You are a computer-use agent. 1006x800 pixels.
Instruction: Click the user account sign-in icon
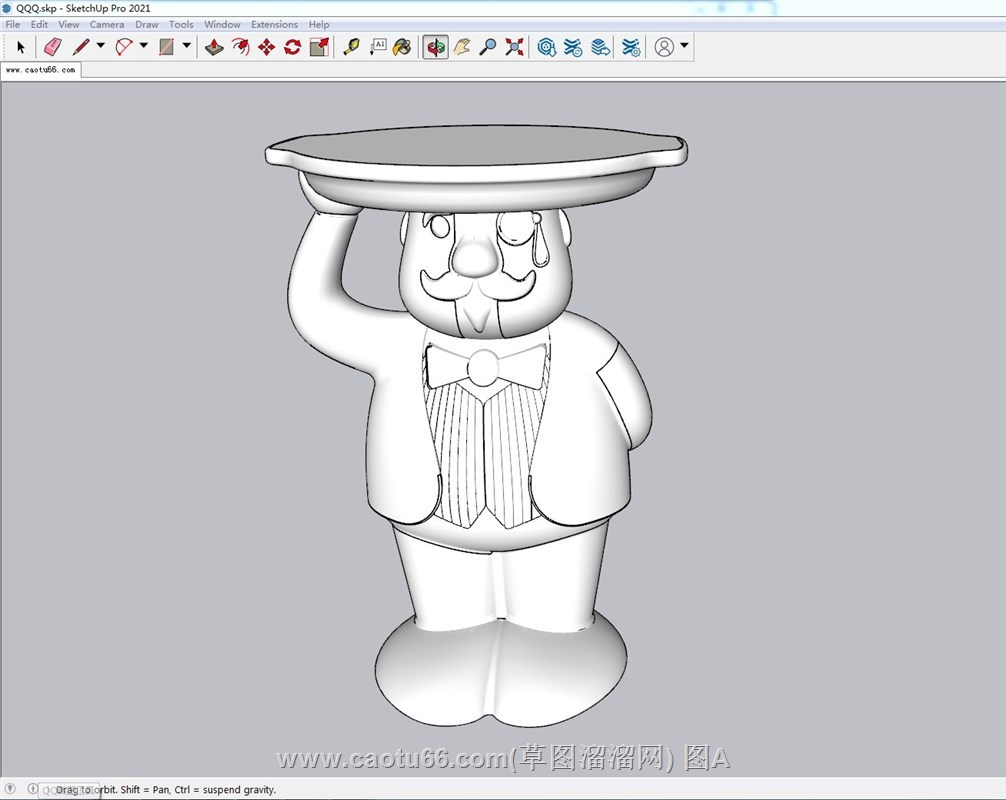coord(664,47)
